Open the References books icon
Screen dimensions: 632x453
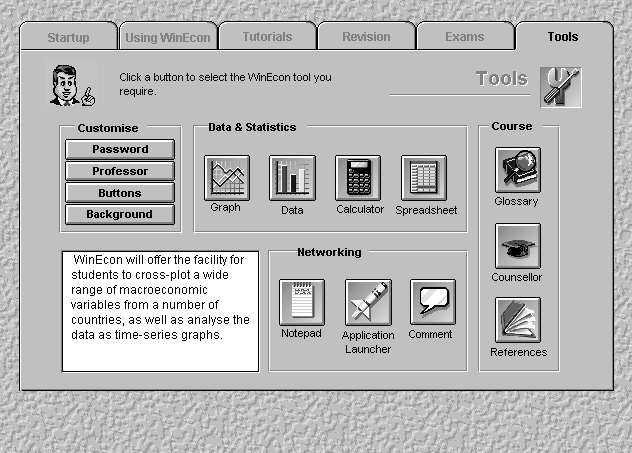pos(518,320)
